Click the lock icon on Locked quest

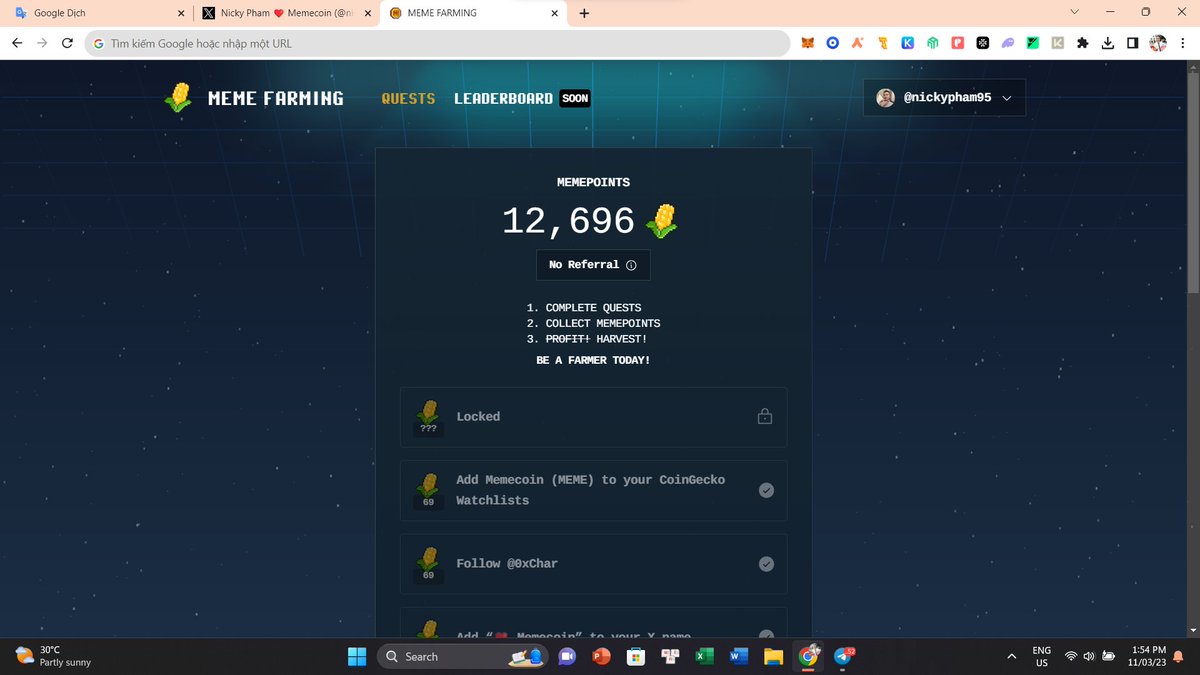click(x=765, y=416)
